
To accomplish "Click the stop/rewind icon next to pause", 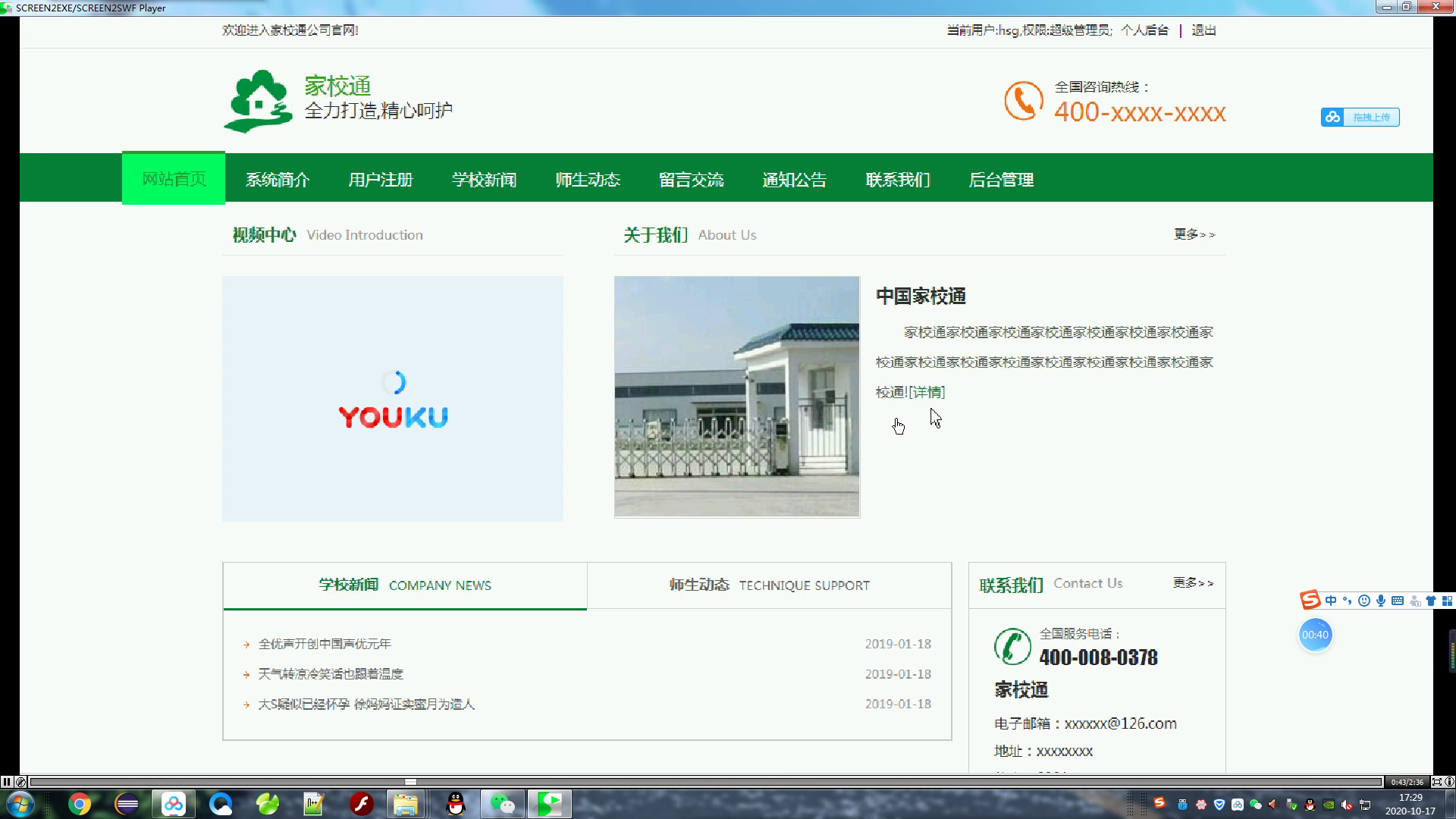I will point(20,782).
